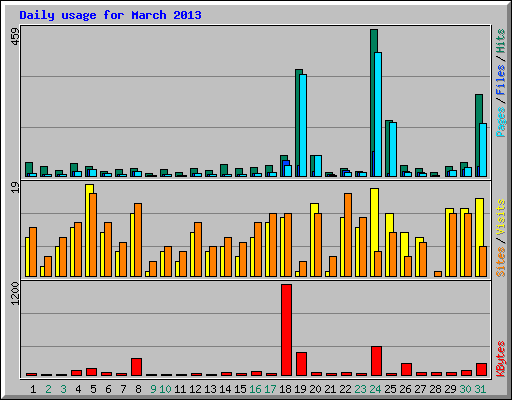Click the orange "Sites" legend label
The image size is (512, 400).
click(x=501, y=262)
